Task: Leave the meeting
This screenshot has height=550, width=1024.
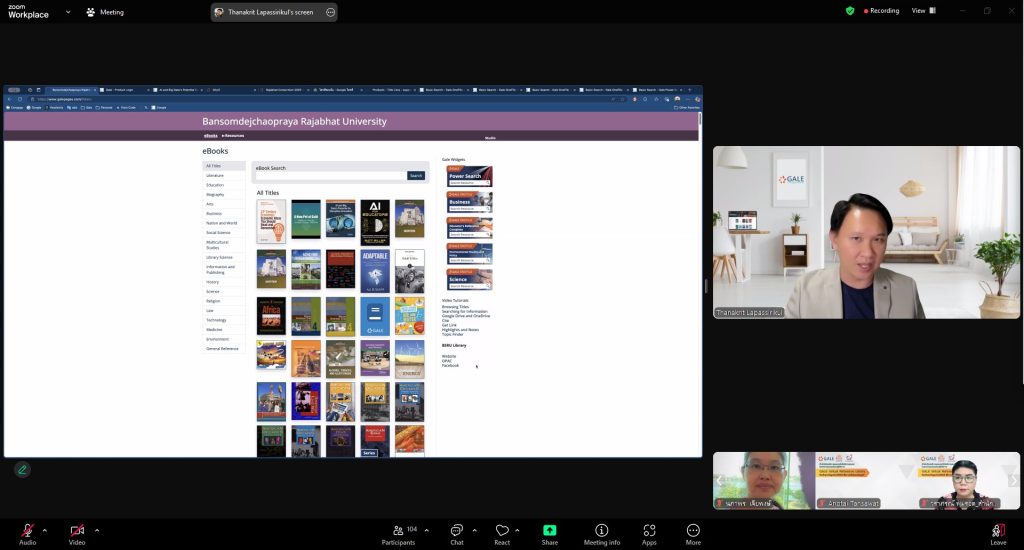Action: (999, 534)
